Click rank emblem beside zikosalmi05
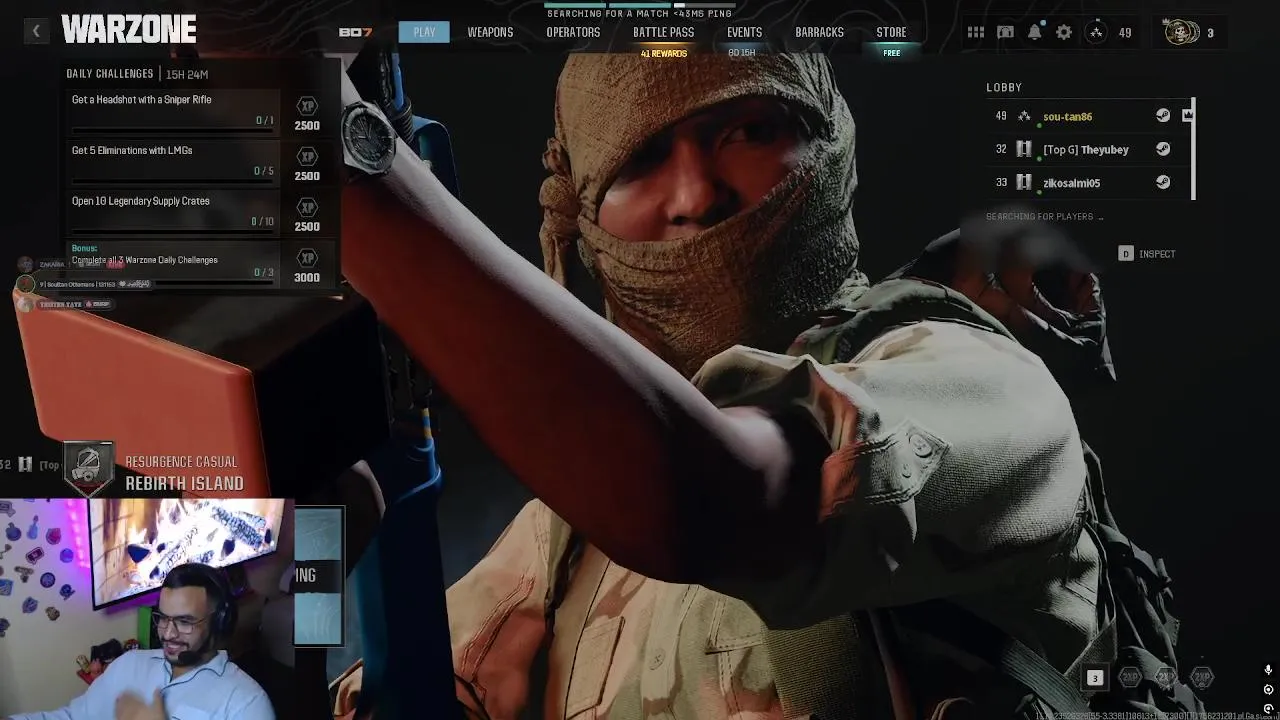Screen dimensions: 1280x720 [1024, 182]
